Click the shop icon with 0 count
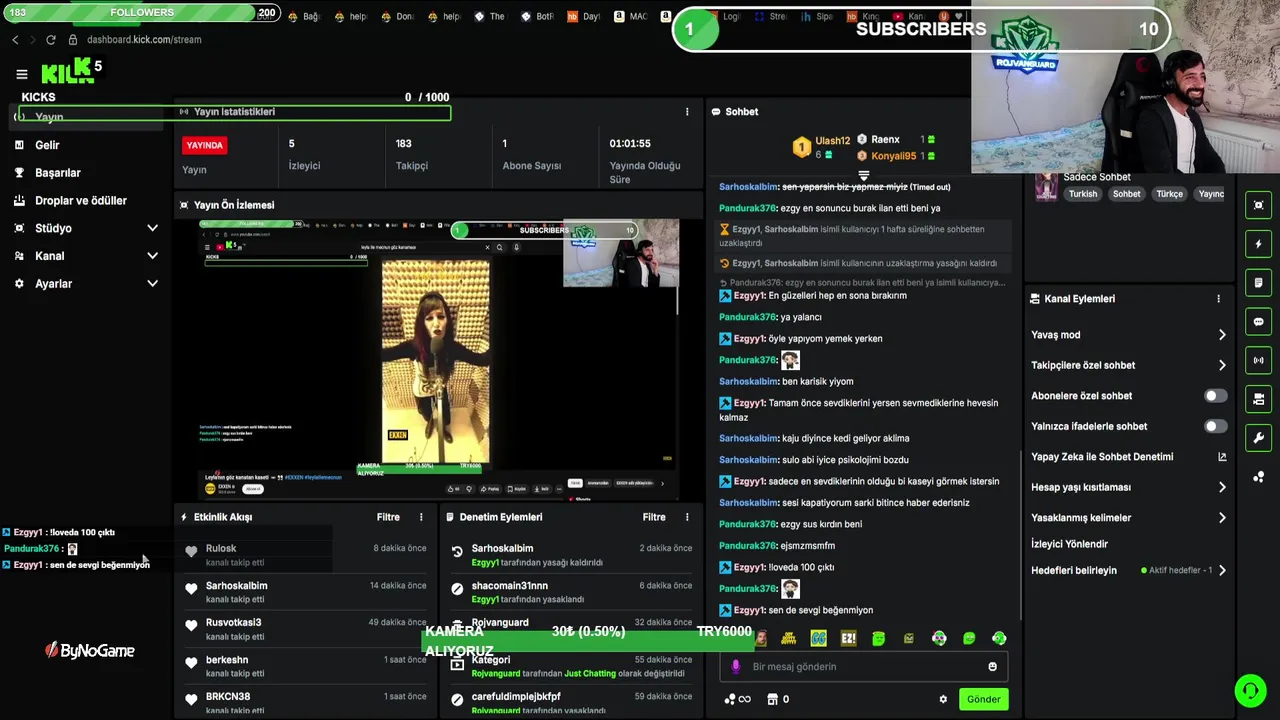 click(x=777, y=699)
